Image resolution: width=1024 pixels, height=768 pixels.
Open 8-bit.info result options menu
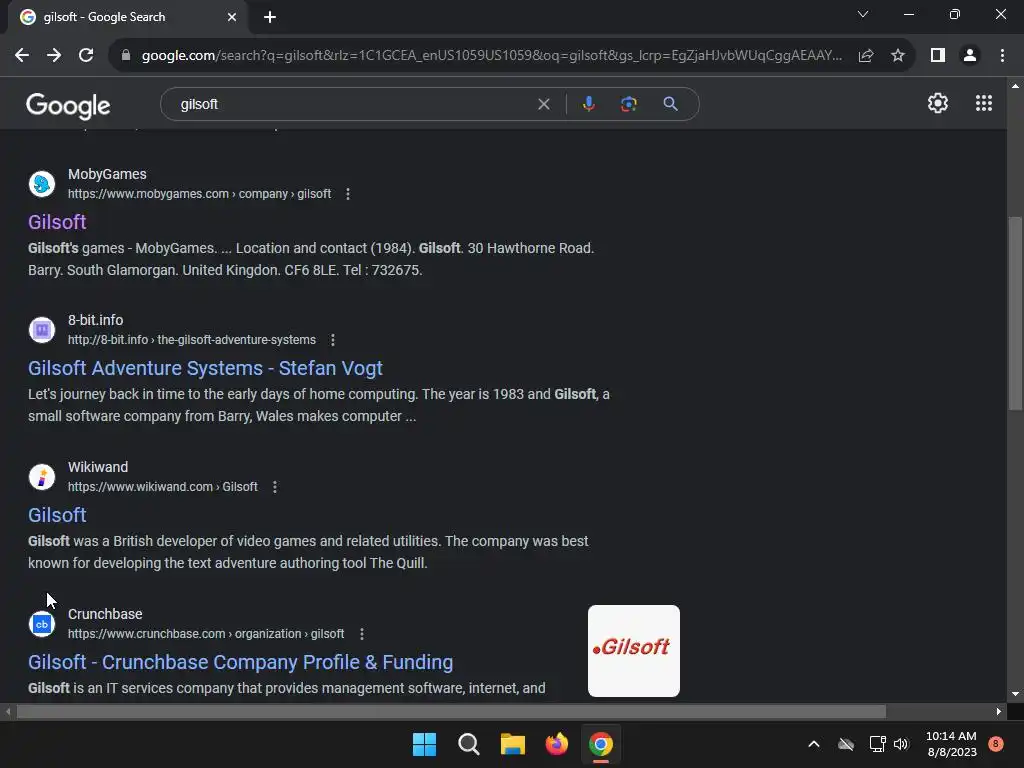333,340
